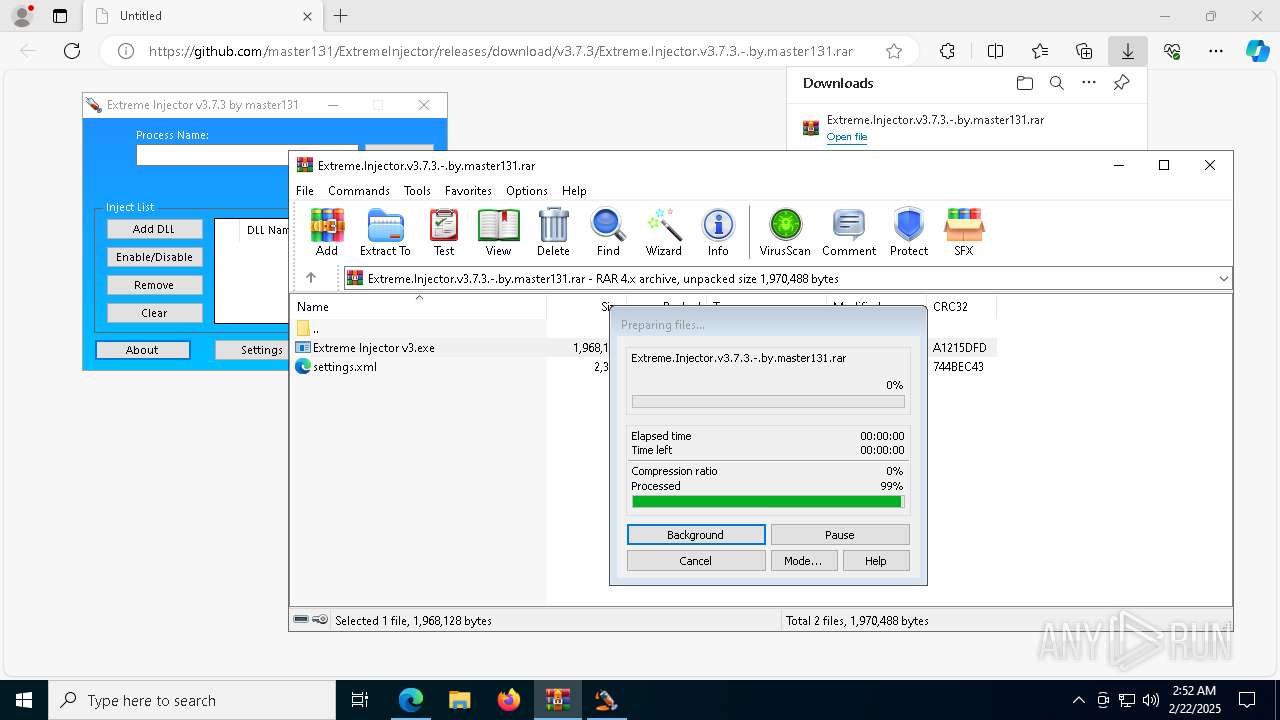Open the Wizard tool

tap(663, 232)
